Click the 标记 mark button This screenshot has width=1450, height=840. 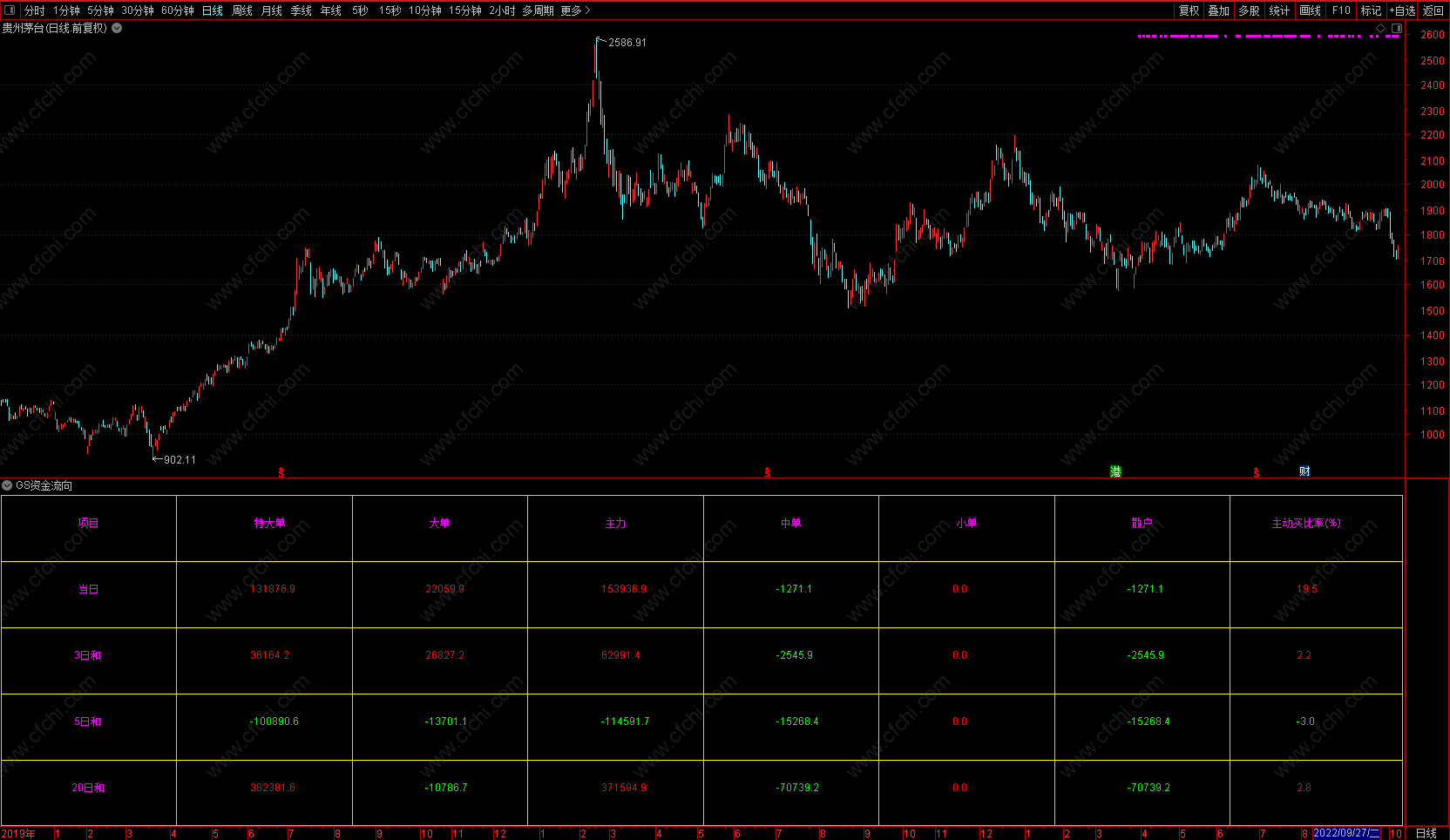pyautogui.click(x=1371, y=10)
